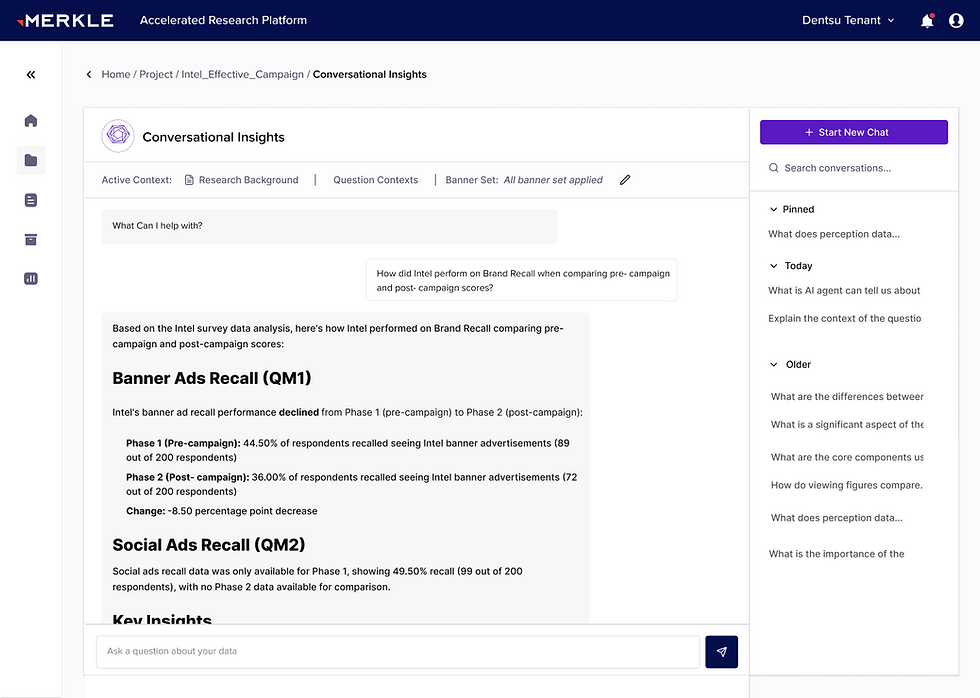Image resolution: width=980 pixels, height=698 pixels.
Task: Go to Project breadcrumb
Action: coord(156,74)
